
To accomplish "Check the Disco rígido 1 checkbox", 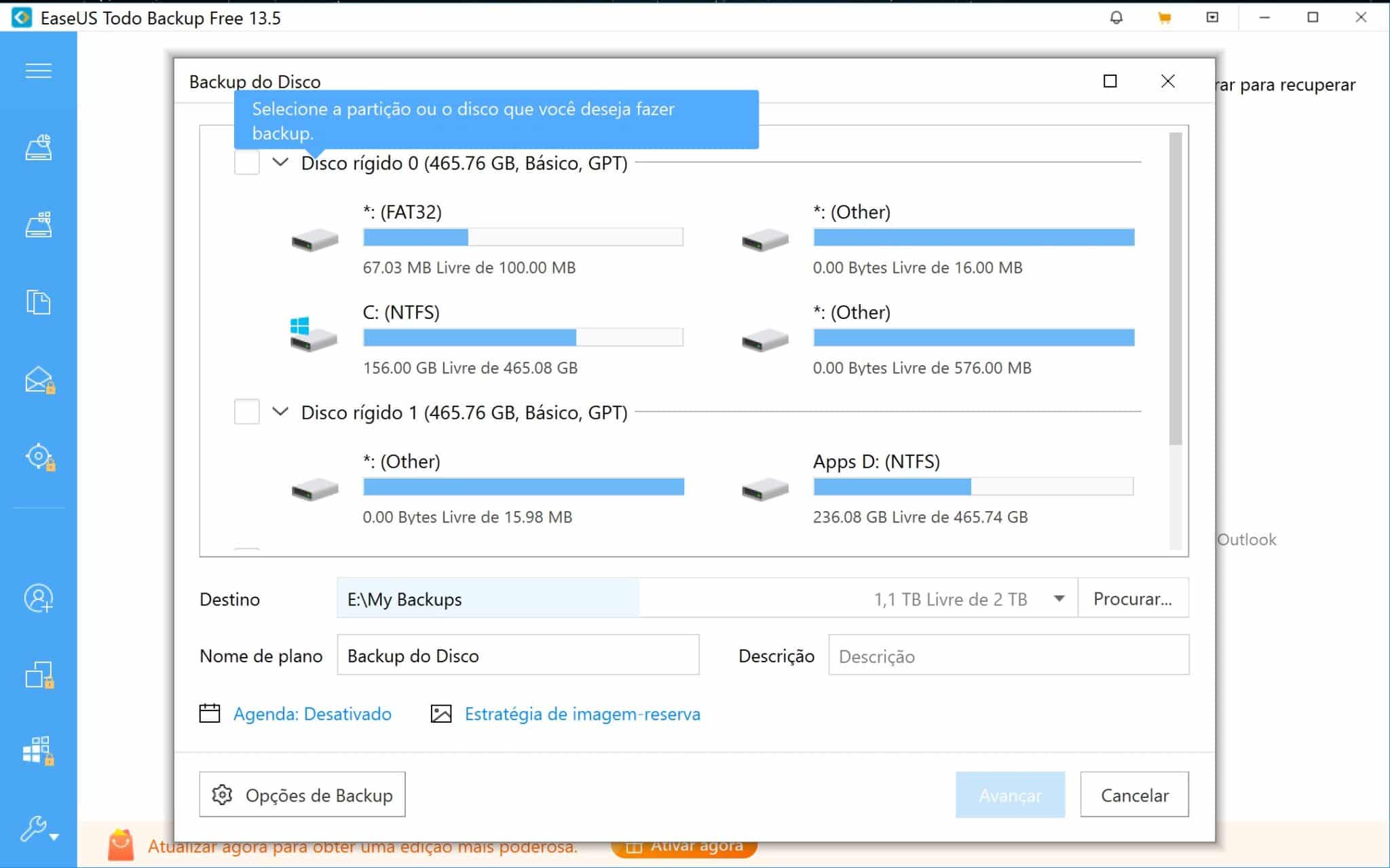I will (246, 412).
